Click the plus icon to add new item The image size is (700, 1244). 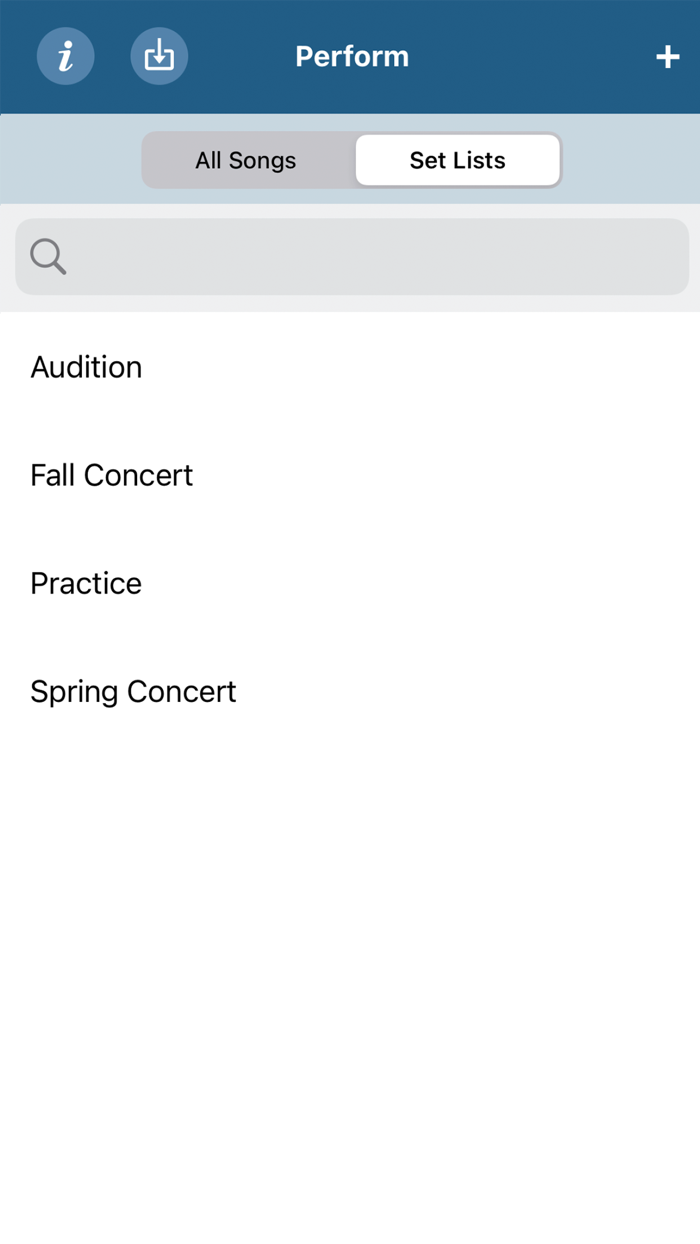[667, 56]
